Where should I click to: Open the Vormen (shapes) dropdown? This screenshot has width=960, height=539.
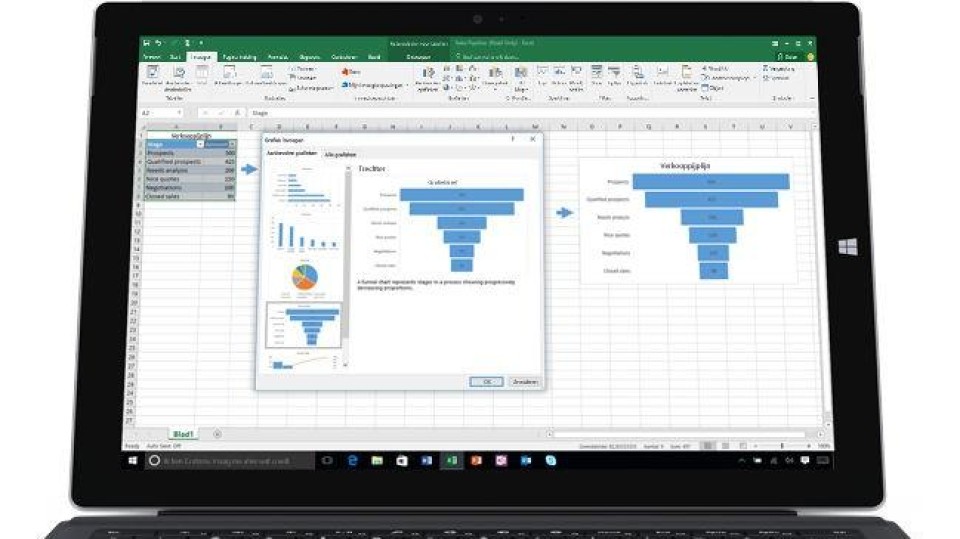(303, 69)
